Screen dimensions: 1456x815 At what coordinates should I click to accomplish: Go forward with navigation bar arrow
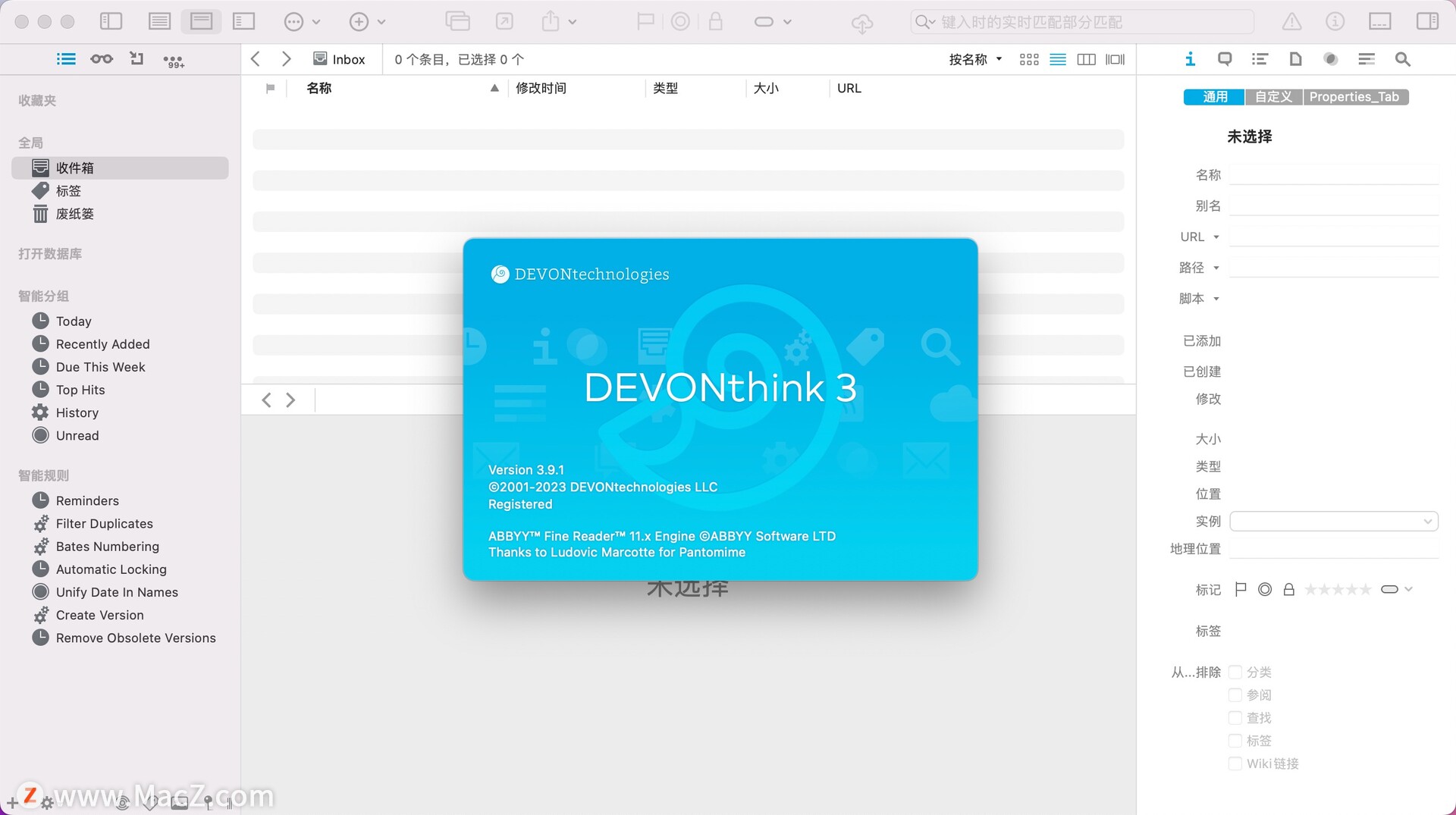coord(286,59)
